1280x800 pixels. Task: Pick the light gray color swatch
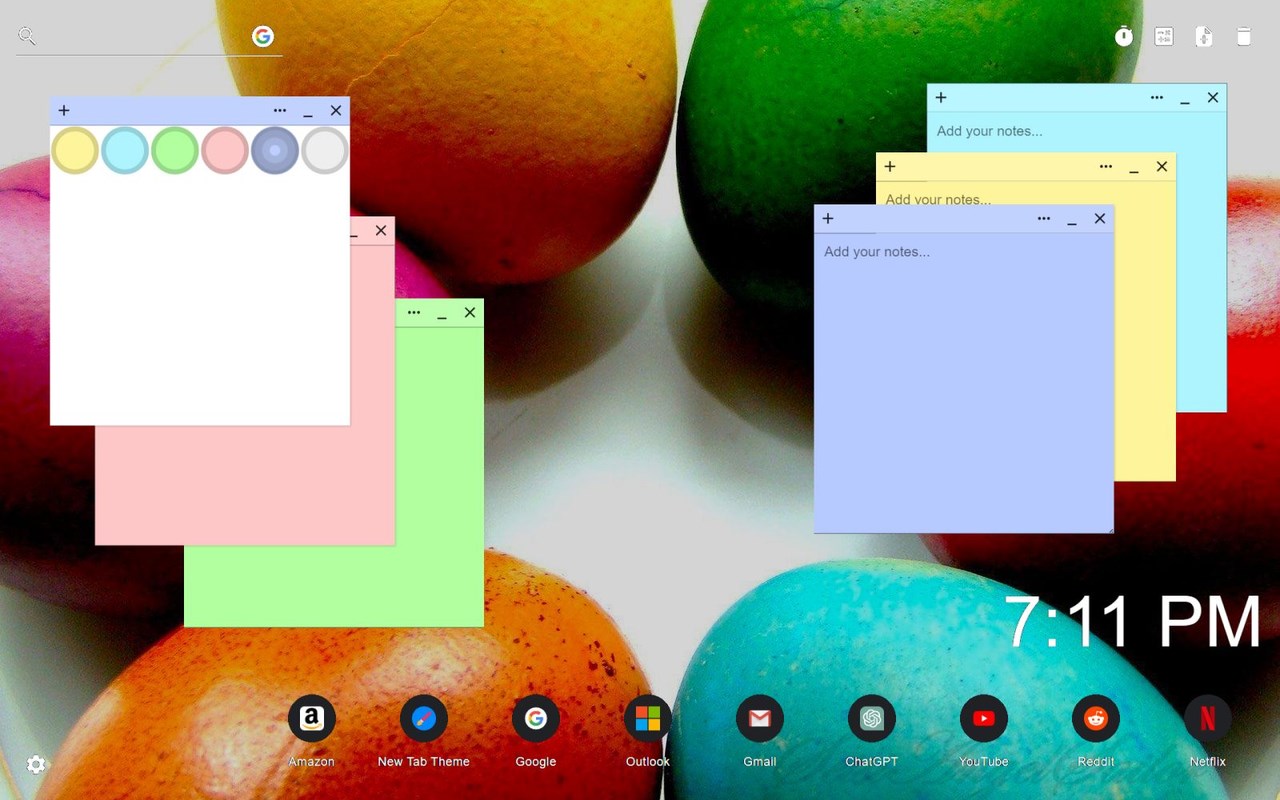point(325,150)
